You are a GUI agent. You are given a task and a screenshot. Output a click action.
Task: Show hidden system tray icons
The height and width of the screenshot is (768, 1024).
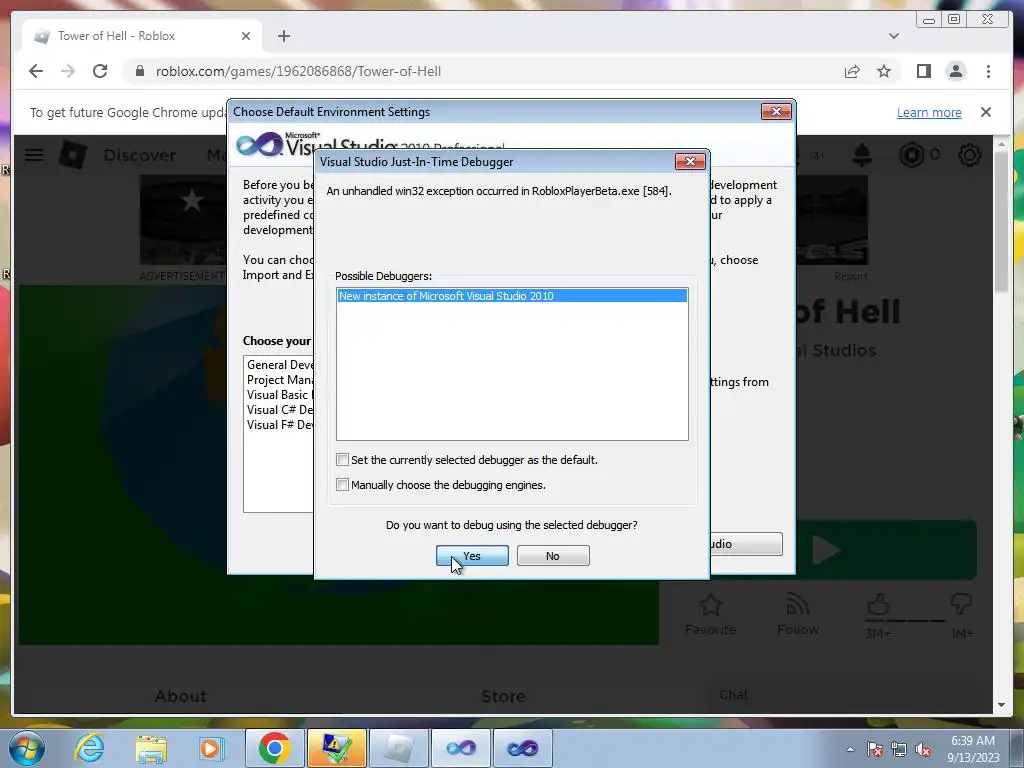(x=850, y=749)
